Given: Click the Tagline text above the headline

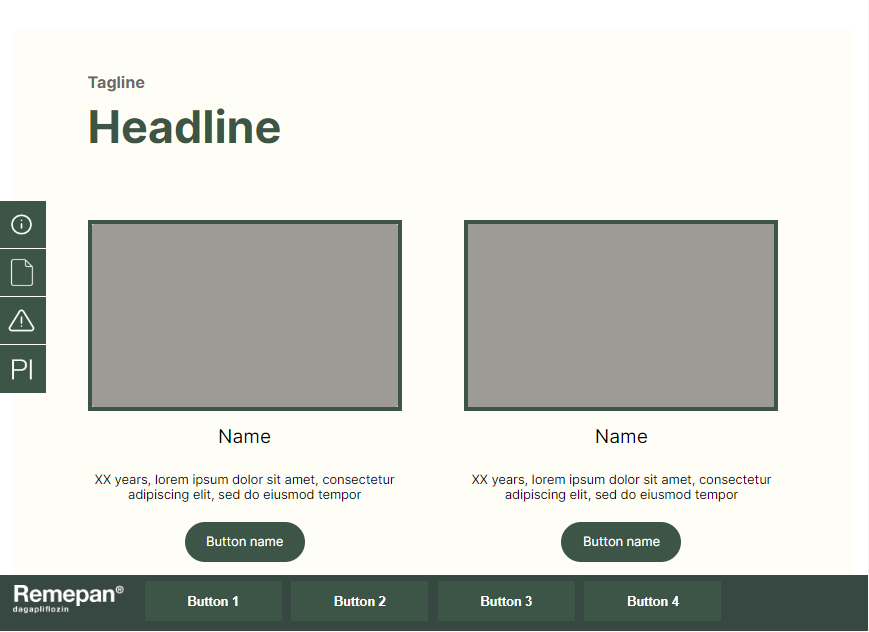Looking at the screenshot, I should click(116, 83).
